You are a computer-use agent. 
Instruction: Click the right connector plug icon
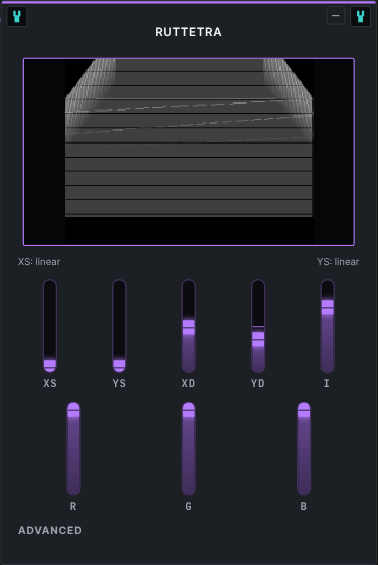(360, 17)
